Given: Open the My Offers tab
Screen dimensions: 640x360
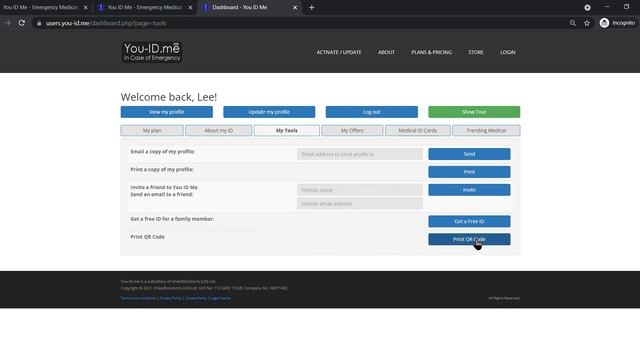Looking at the screenshot, I should click(x=352, y=131).
